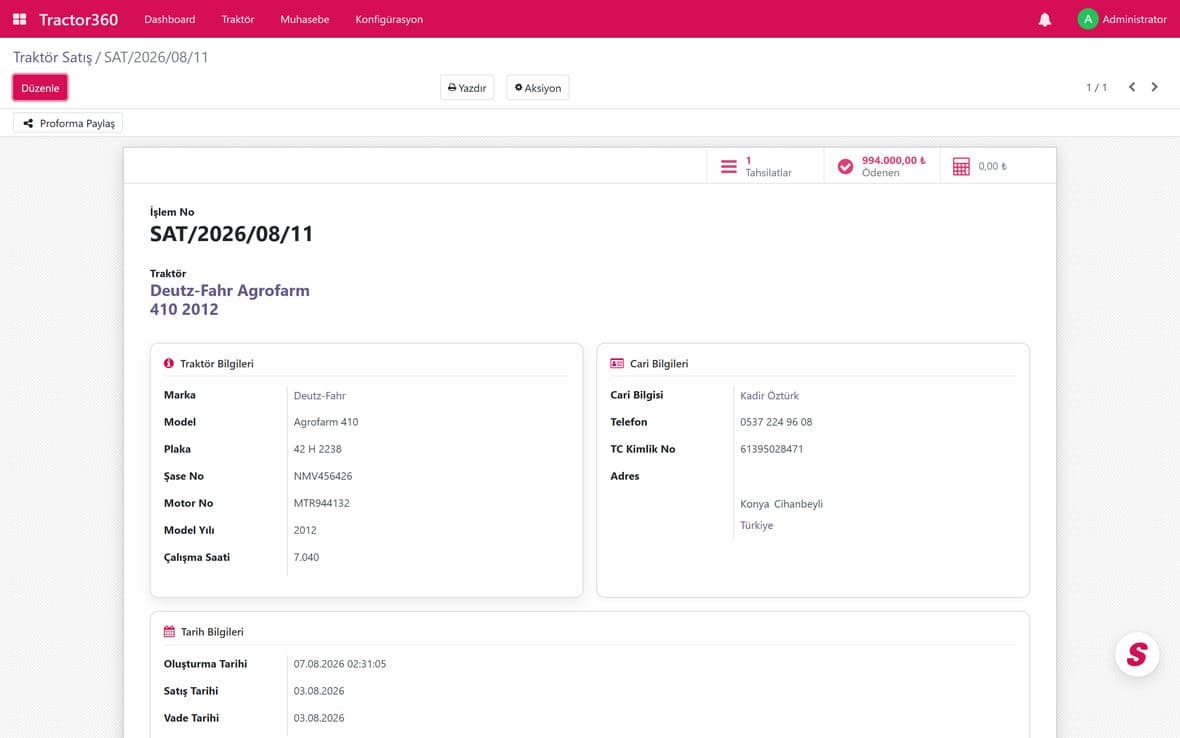Click the Tahsilatlar list icon

(728, 166)
